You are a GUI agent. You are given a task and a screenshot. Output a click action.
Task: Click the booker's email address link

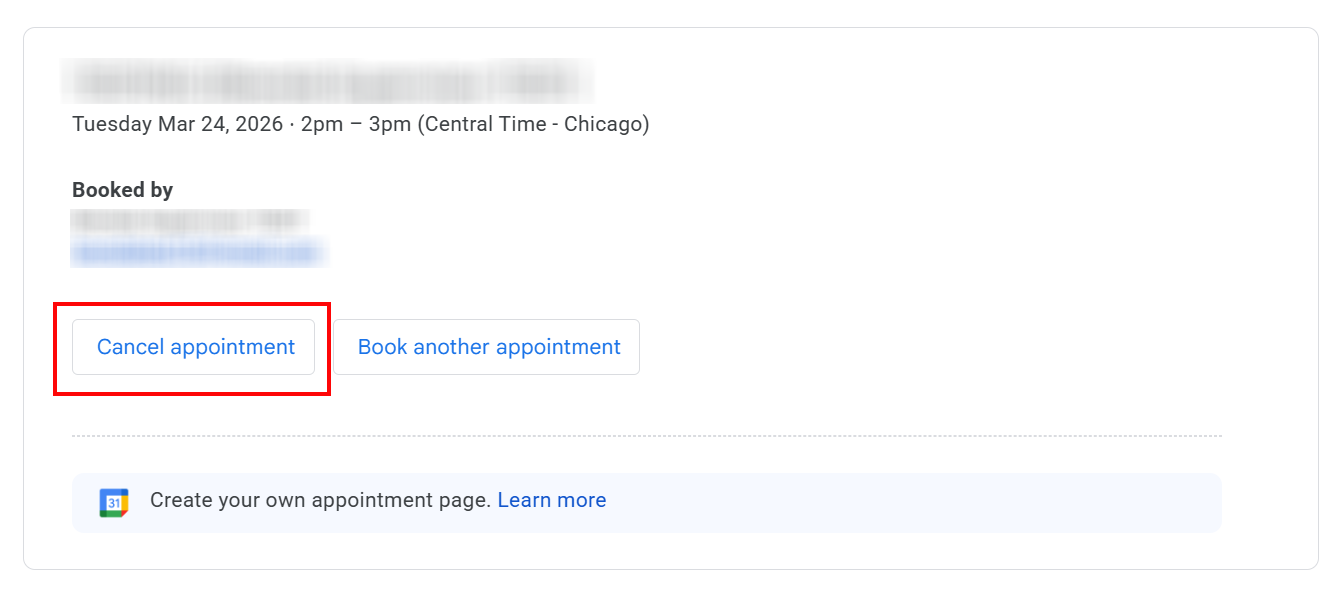pyautogui.click(x=198, y=252)
